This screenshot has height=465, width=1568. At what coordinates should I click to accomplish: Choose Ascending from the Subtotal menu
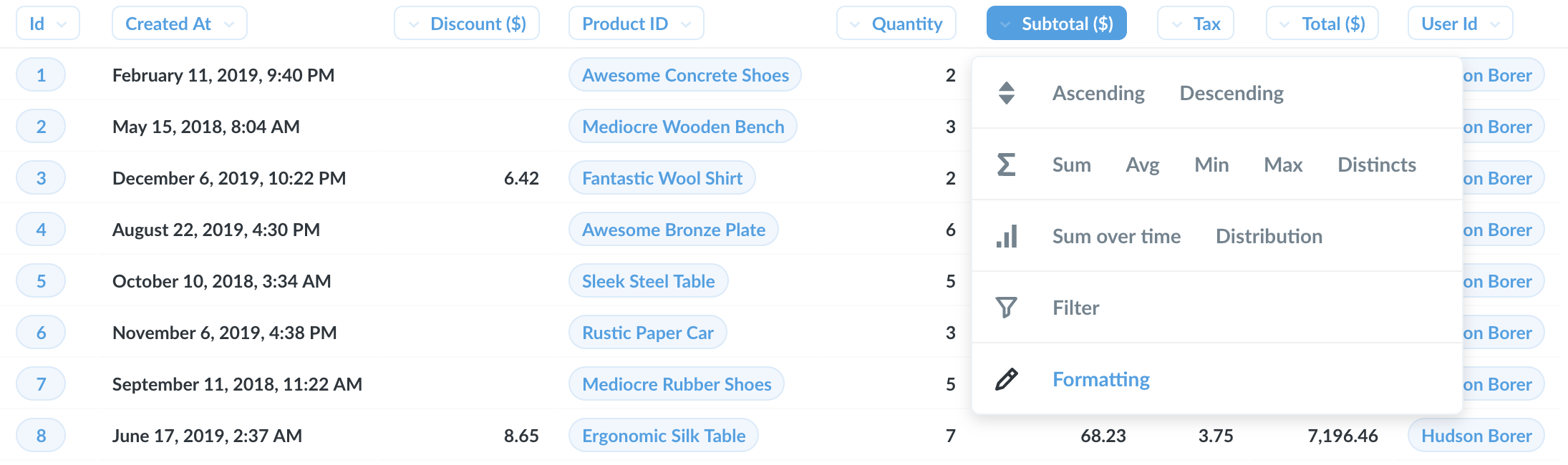point(1098,93)
